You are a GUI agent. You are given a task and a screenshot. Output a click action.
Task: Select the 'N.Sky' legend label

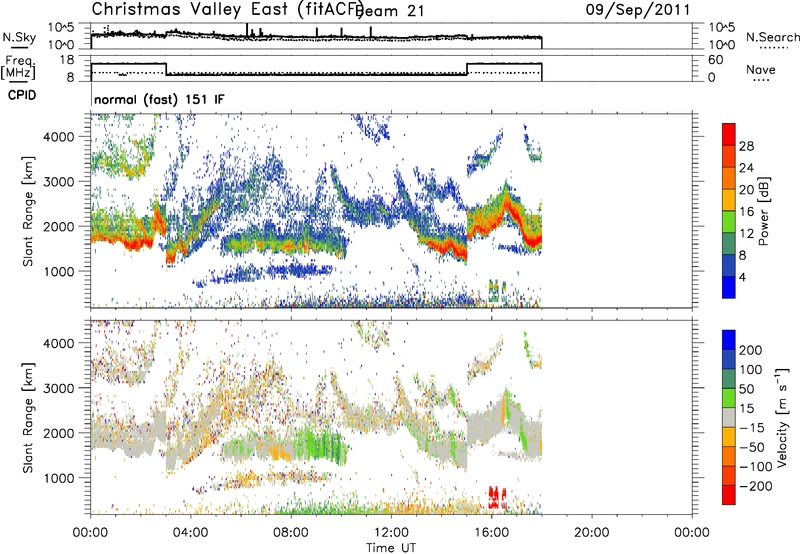pos(19,37)
